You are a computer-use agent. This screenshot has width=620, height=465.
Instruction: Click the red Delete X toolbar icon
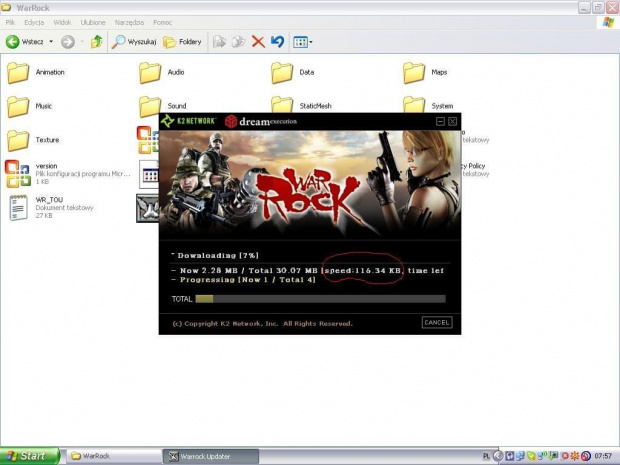258,42
